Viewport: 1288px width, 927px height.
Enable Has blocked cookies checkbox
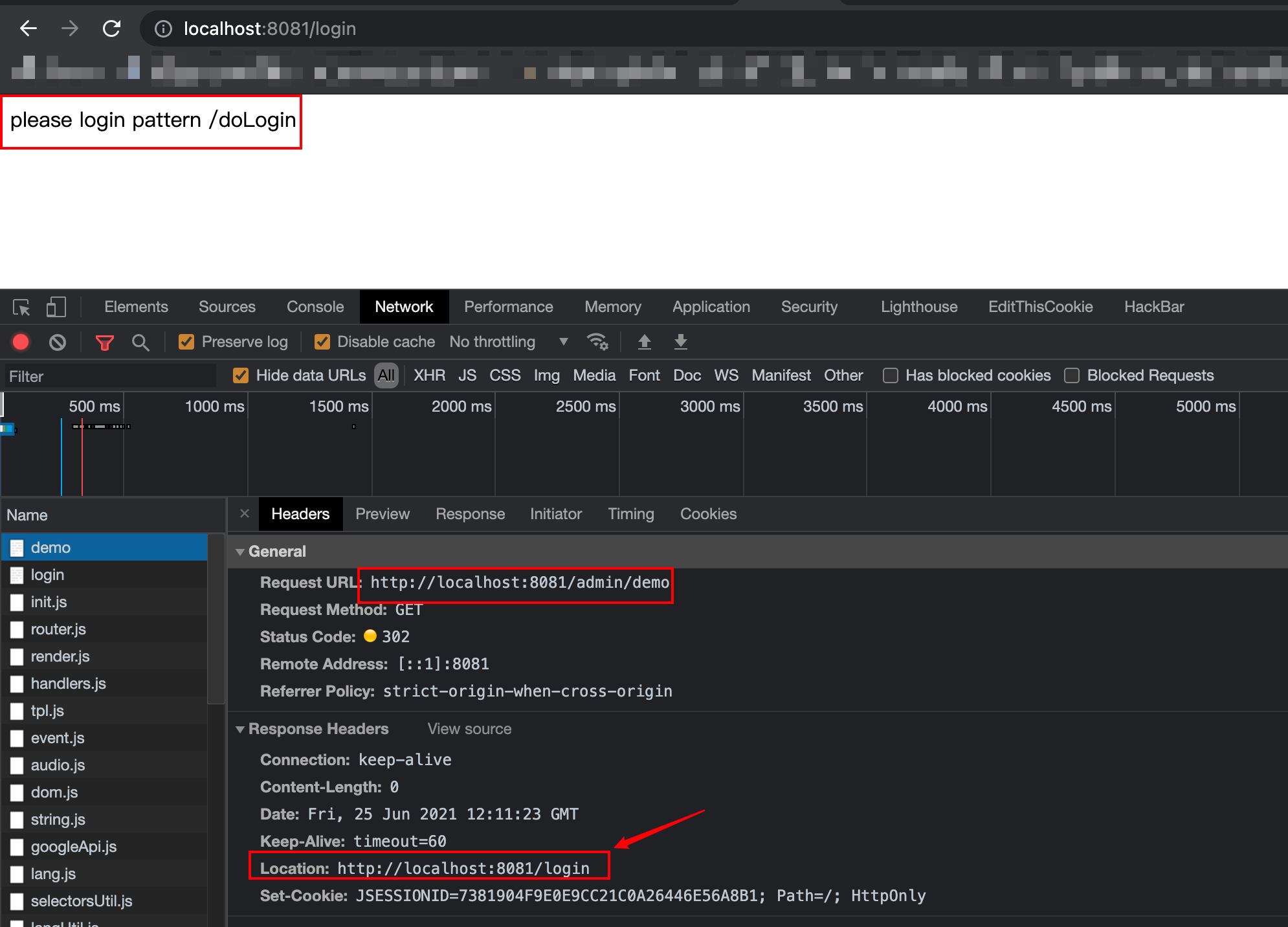click(891, 375)
